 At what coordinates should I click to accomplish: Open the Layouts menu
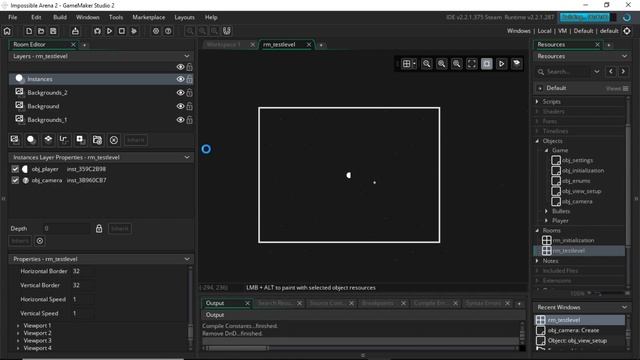[x=184, y=17]
